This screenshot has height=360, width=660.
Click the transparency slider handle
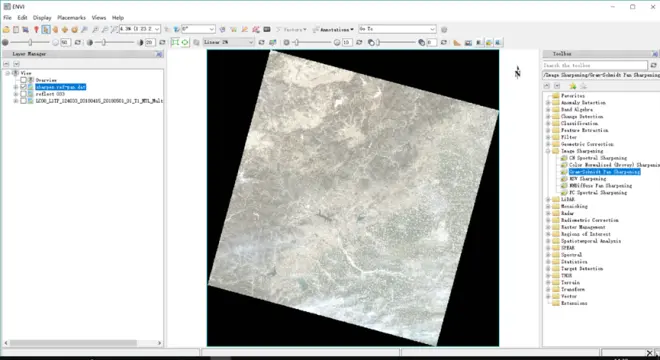pos(378,43)
